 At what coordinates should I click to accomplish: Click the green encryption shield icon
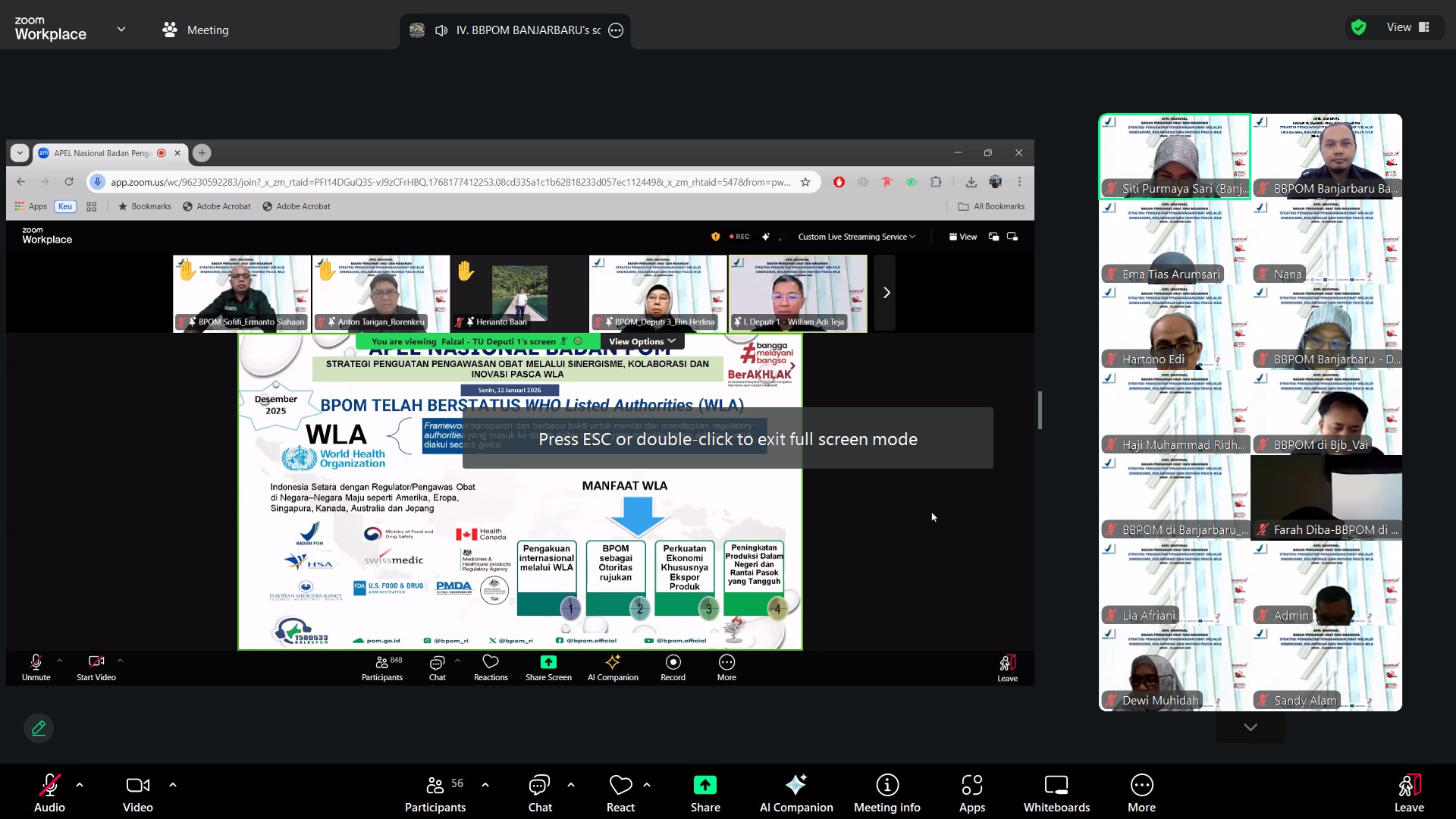(1358, 27)
